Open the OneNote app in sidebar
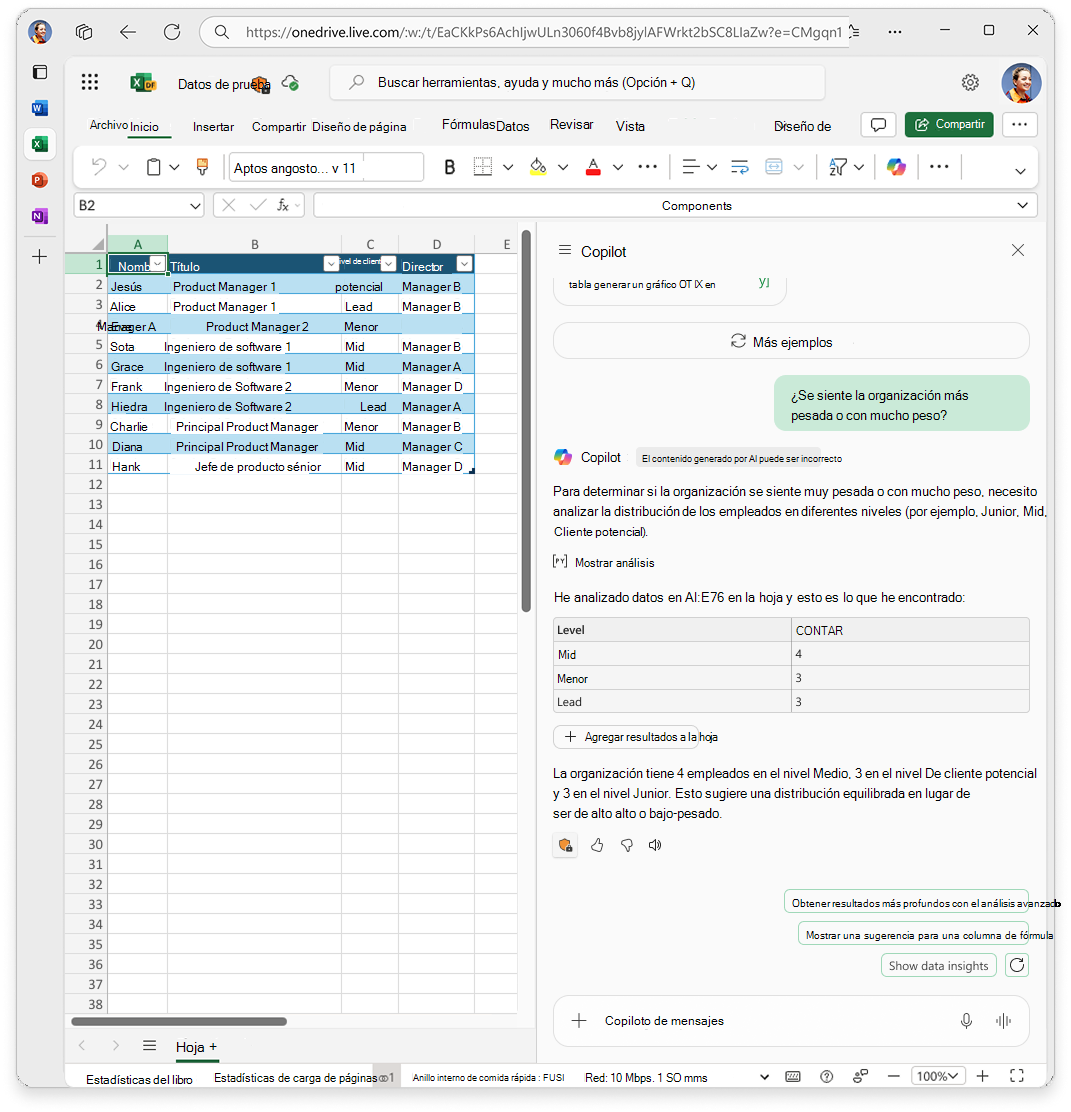The width and height of the screenshot is (1071, 1112). click(40, 216)
